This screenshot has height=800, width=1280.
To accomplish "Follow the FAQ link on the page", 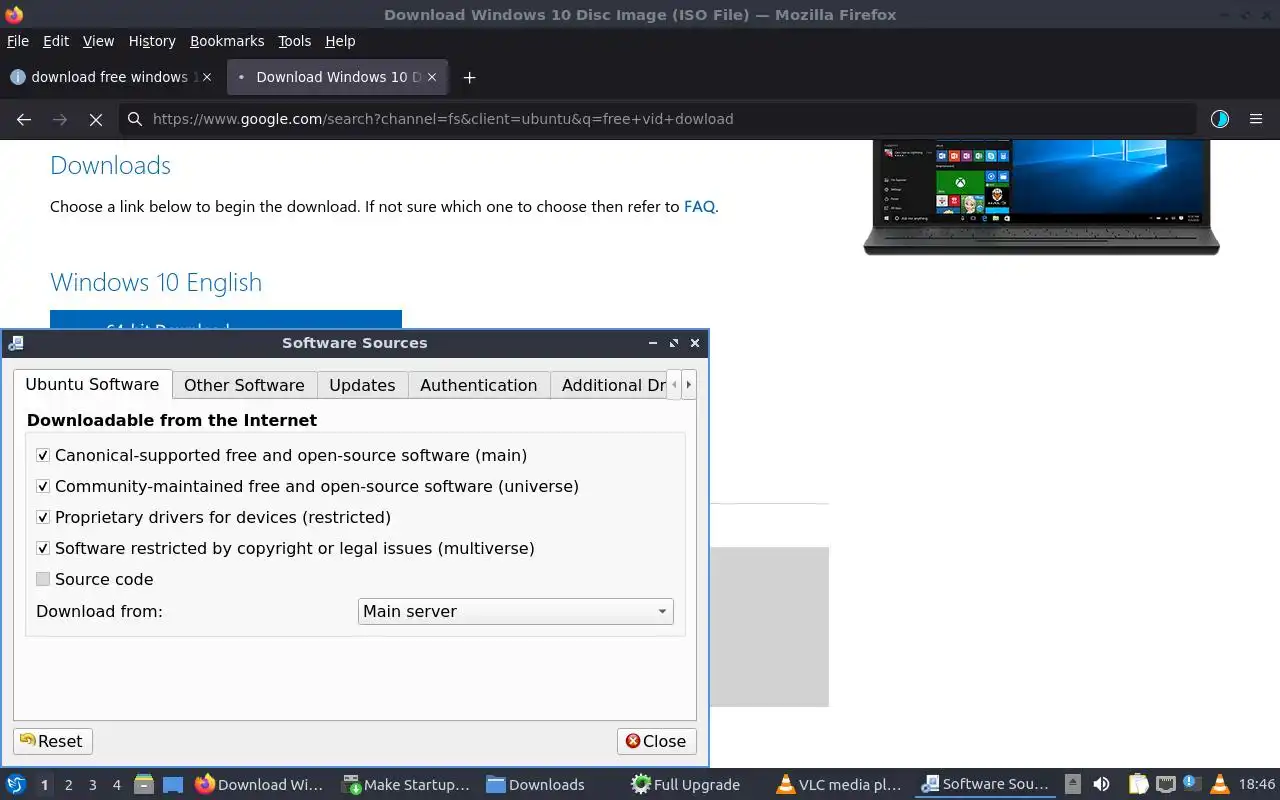I will point(699,207).
